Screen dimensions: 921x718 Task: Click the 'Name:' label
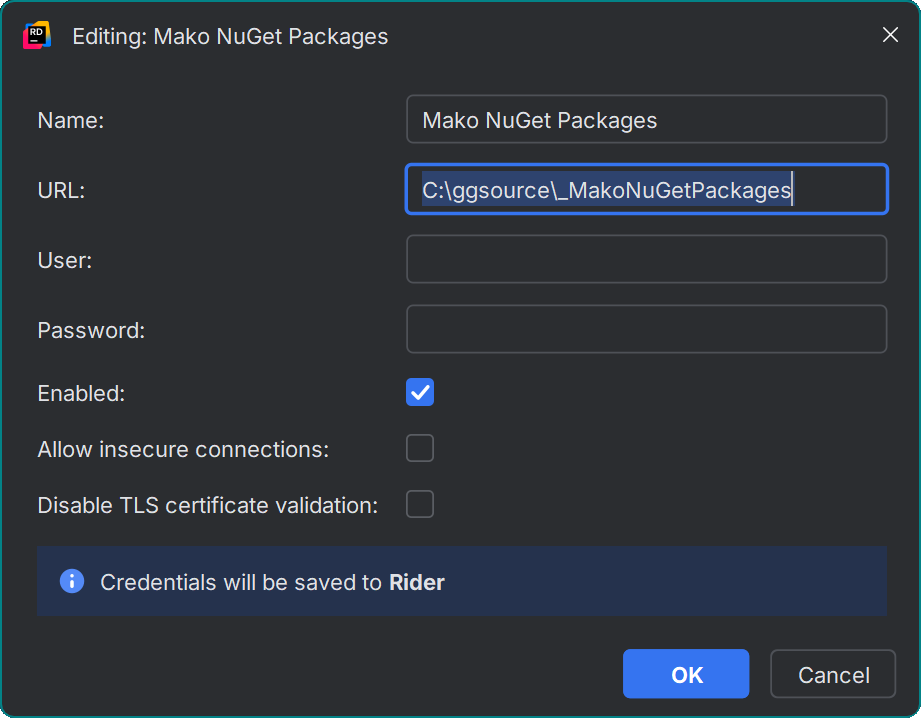coord(71,120)
